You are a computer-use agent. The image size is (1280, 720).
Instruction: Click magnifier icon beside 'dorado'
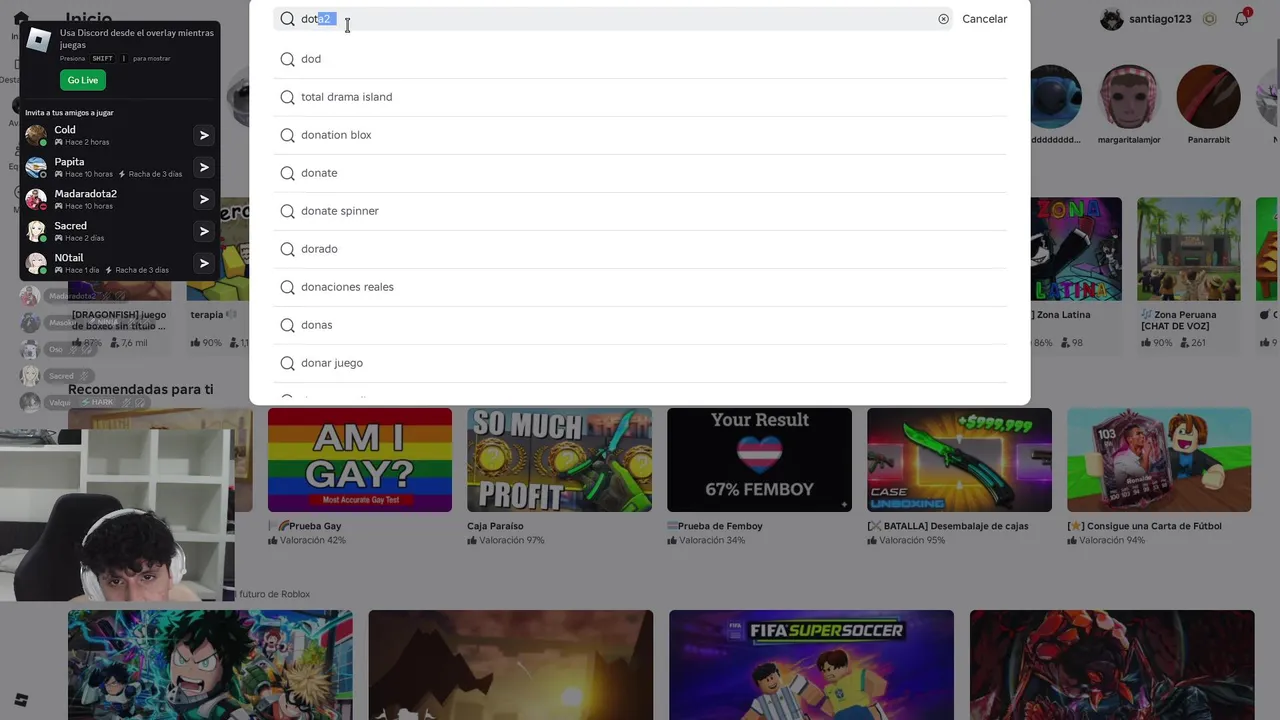287,249
